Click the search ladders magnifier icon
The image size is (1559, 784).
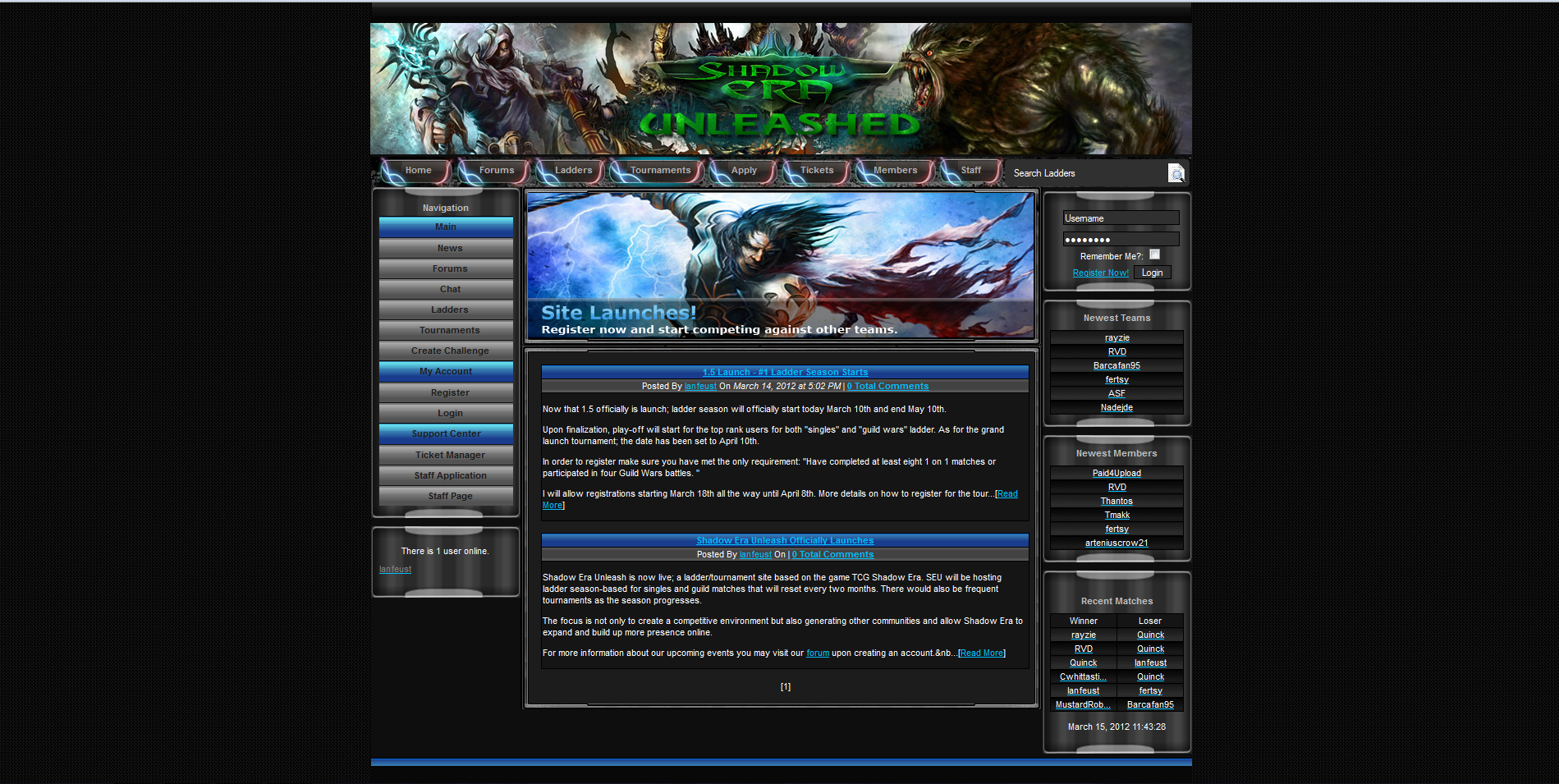coord(1176,173)
